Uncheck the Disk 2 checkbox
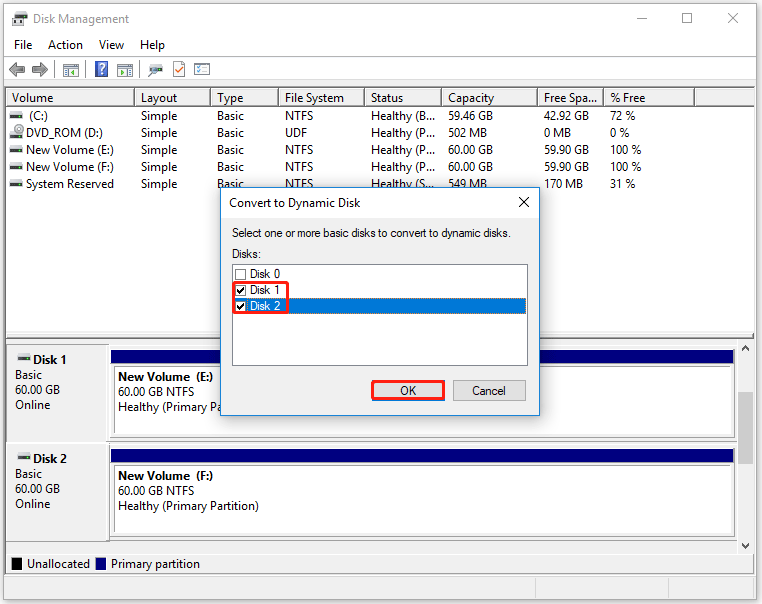Screen dimensions: 762x604 click(241, 306)
